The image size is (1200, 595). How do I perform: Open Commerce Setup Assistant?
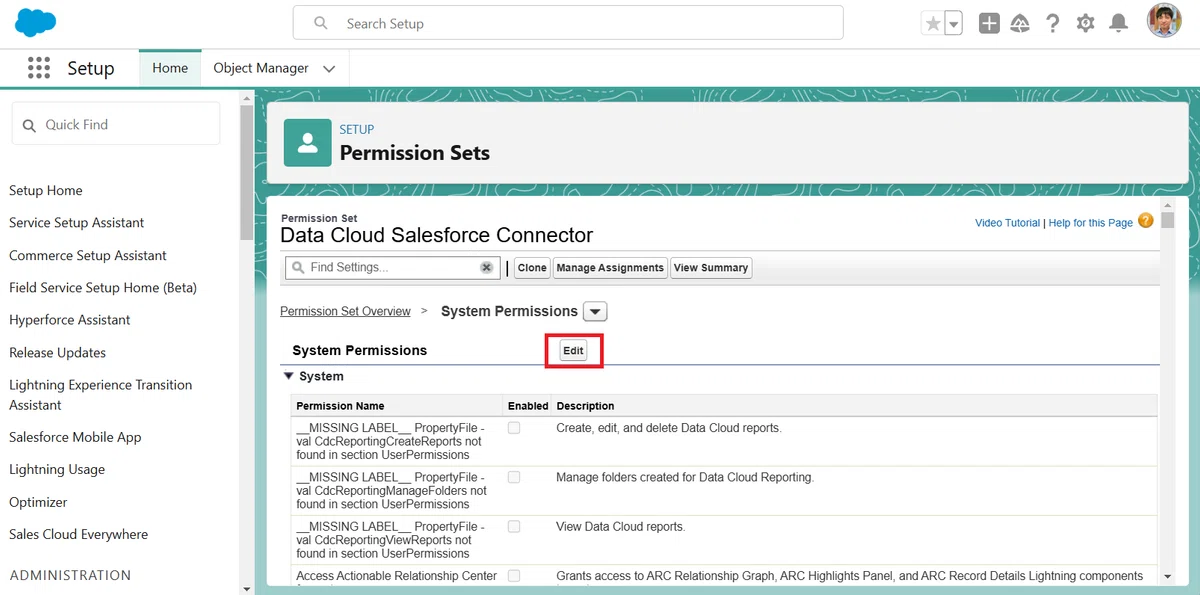point(88,255)
